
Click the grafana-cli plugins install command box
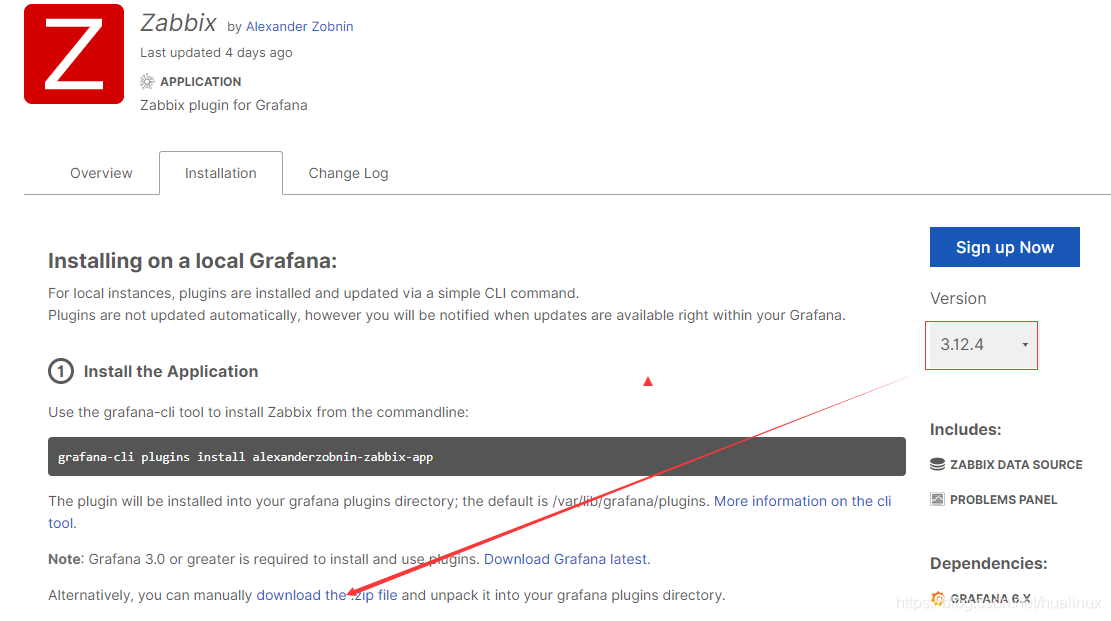tap(477, 457)
